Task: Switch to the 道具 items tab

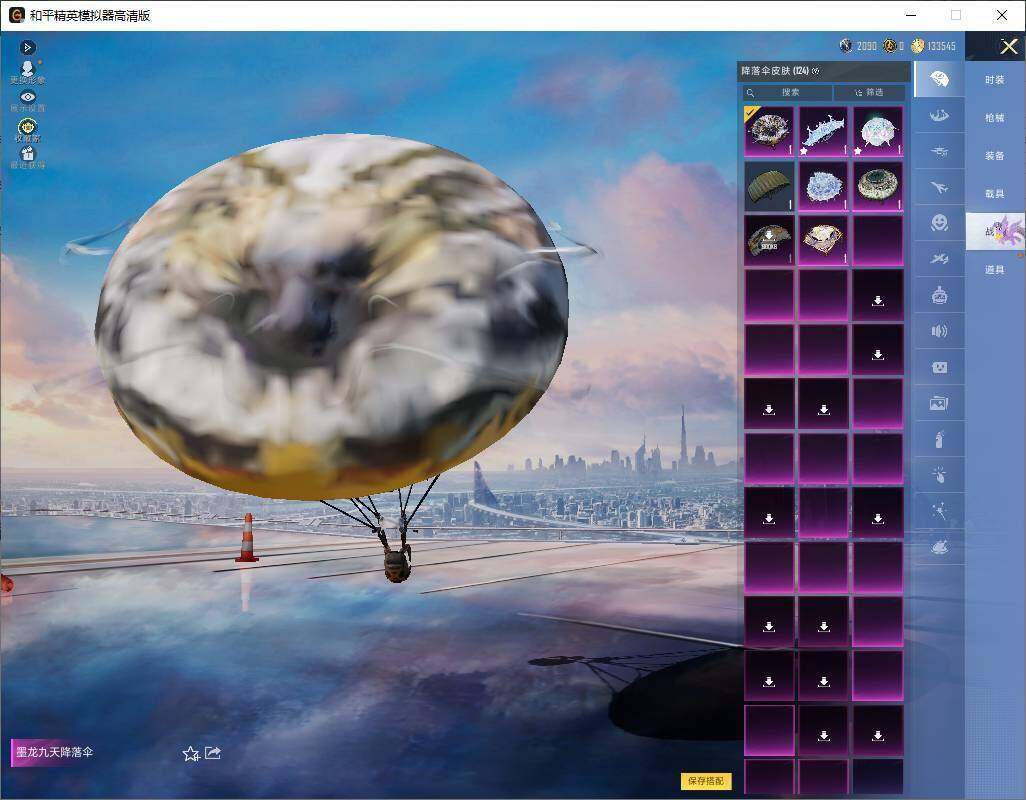Action: [x=995, y=270]
